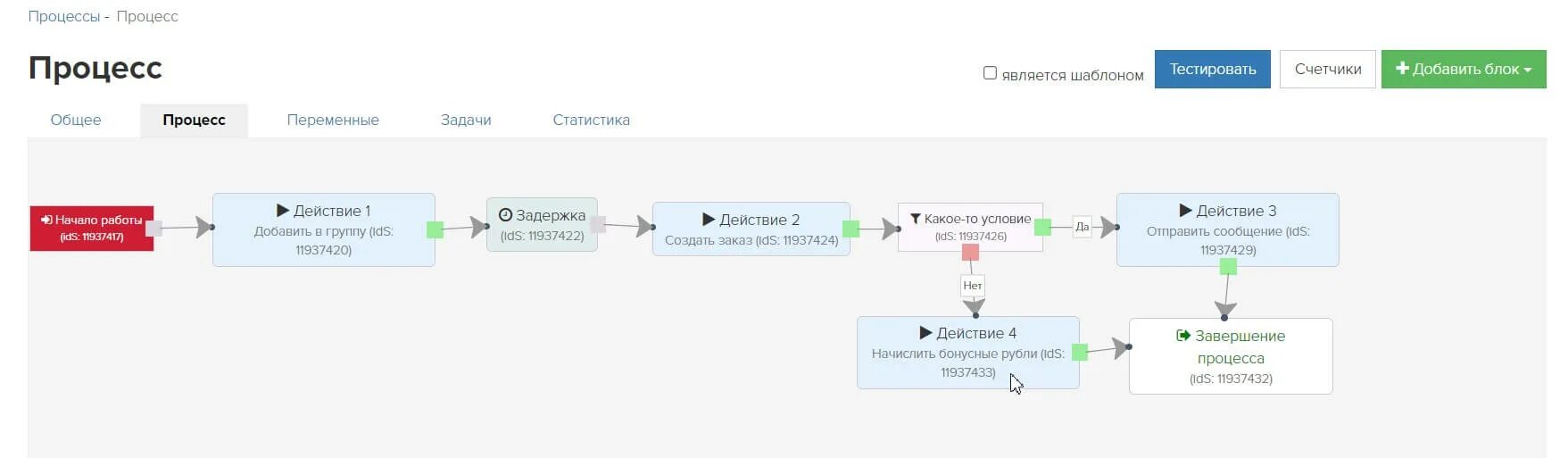1568x458 pixels.
Task: Go to the Статистика tab
Action: 591,120
